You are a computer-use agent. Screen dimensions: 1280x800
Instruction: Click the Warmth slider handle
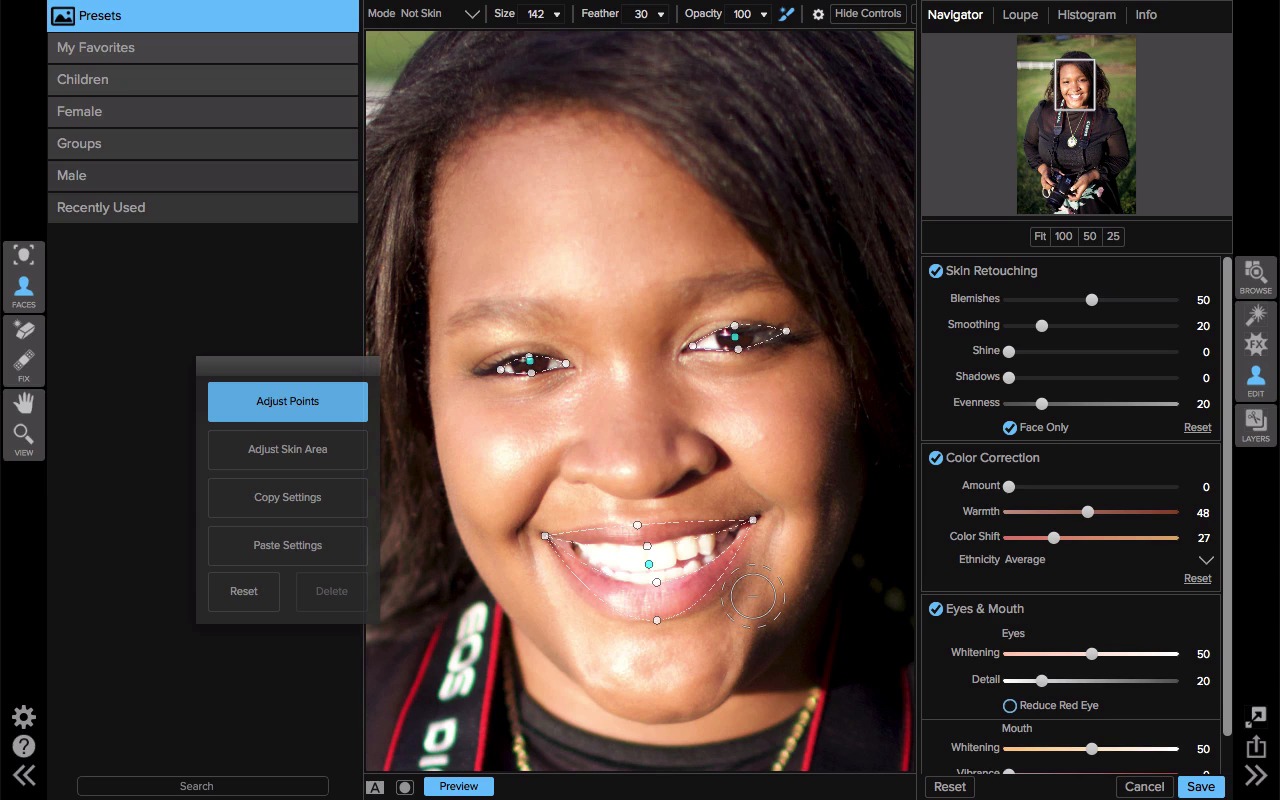(x=1088, y=512)
